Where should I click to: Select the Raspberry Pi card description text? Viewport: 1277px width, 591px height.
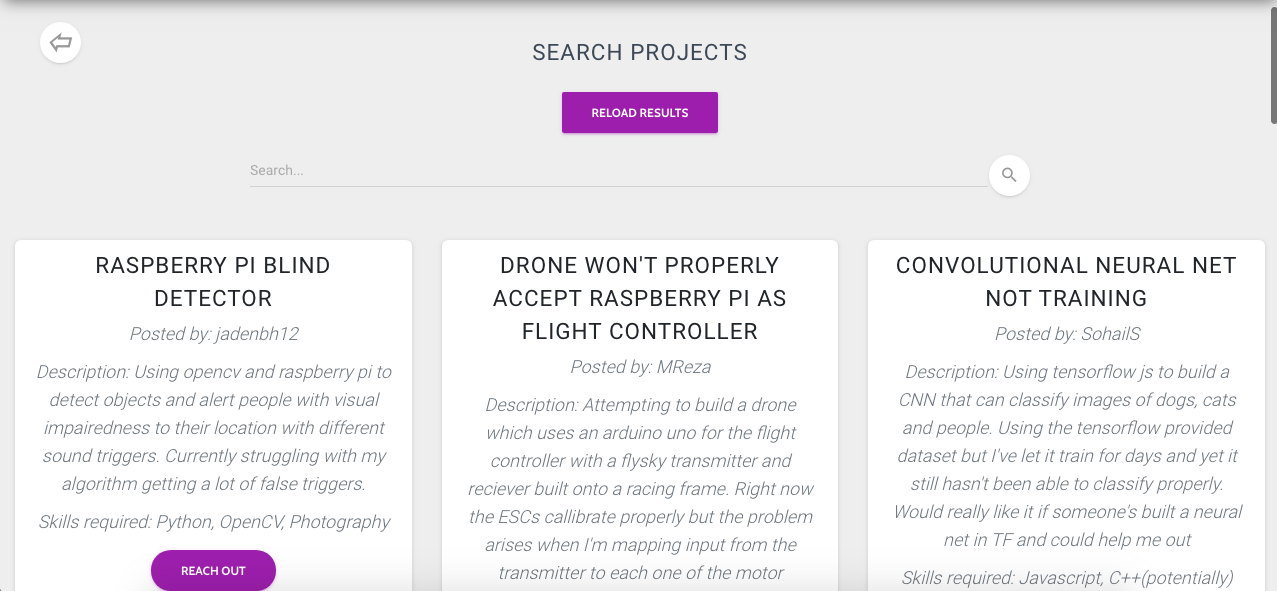(214, 428)
